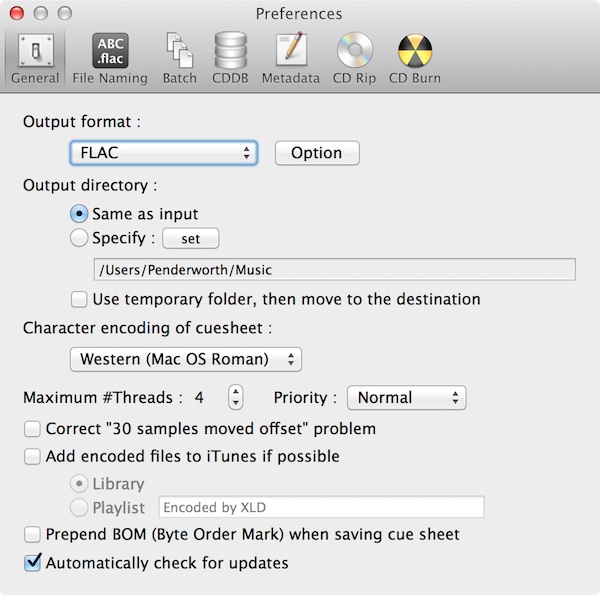Open the Western (Mac OS Roman) encoding dropdown

[186, 359]
